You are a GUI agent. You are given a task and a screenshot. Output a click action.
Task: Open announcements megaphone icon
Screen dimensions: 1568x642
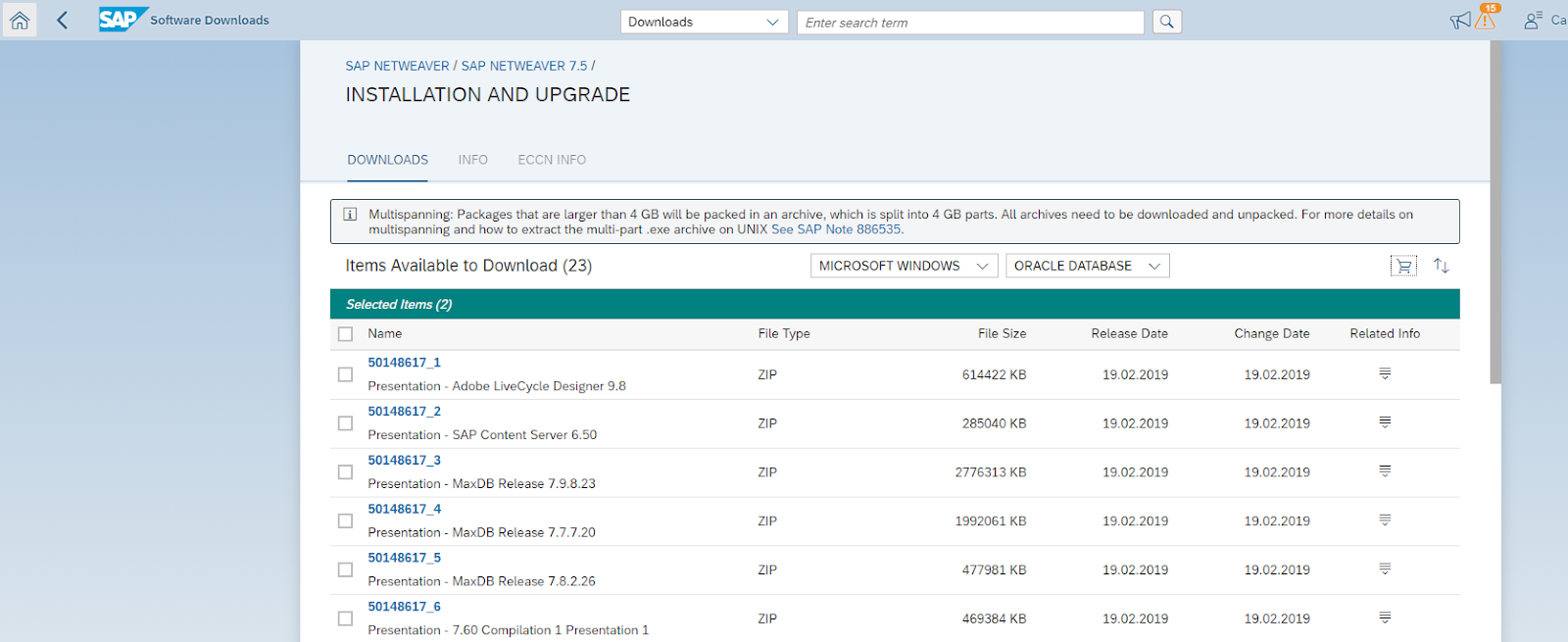tap(1460, 21)
